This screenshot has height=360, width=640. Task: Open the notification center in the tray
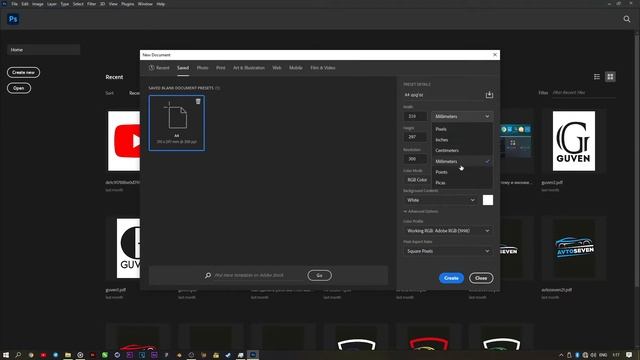click(x=629, y=355)
